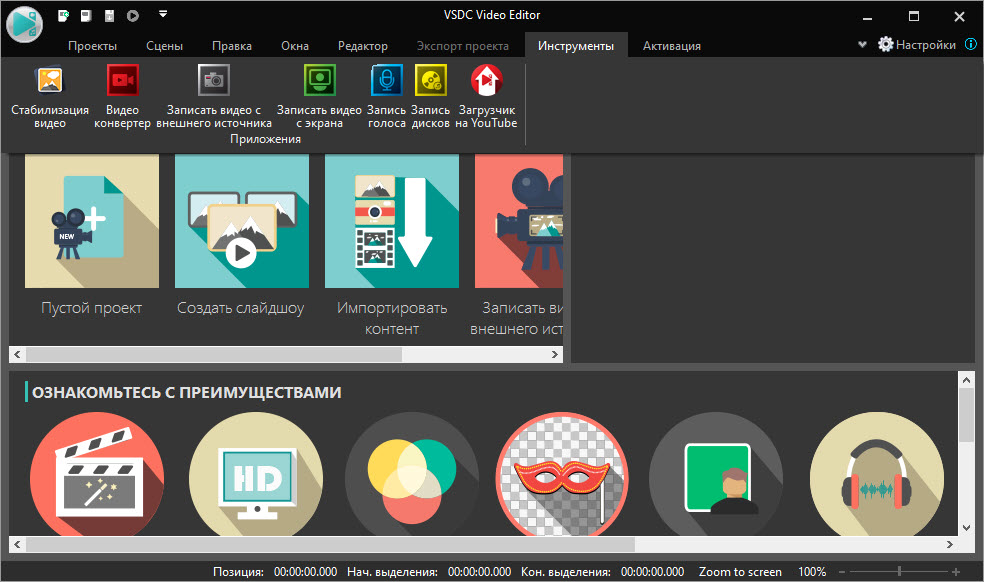Click the Создать слайдшоу label

click(240, 308)
